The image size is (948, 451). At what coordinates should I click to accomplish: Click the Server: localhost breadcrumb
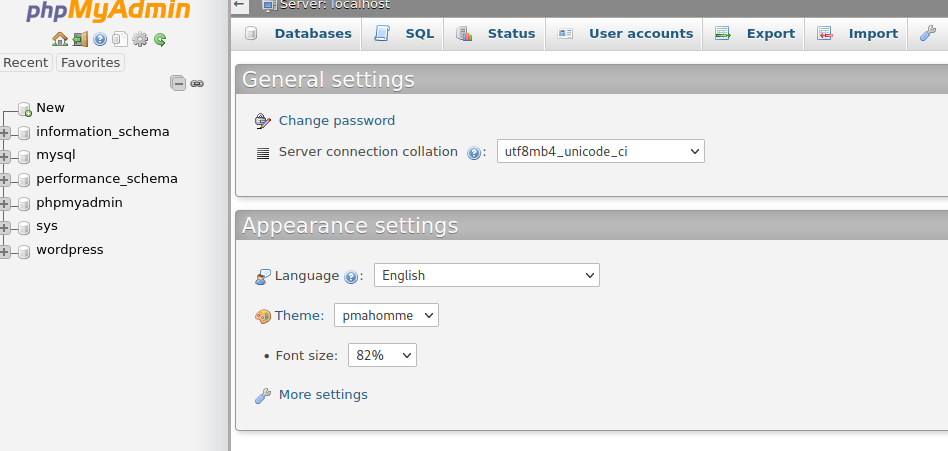335,5
